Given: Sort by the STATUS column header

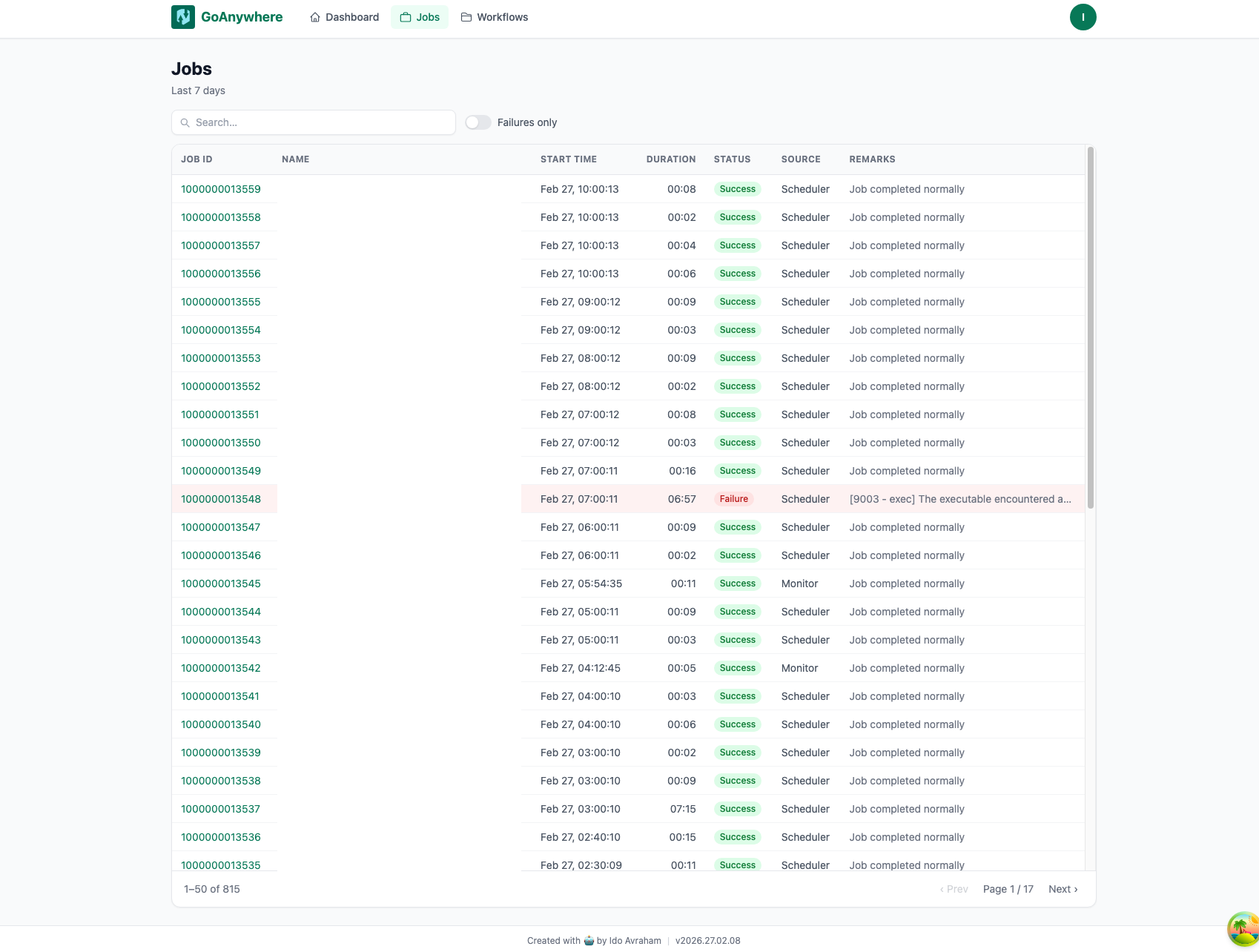Looking at the screenshot, I should (x=732, y=159).
